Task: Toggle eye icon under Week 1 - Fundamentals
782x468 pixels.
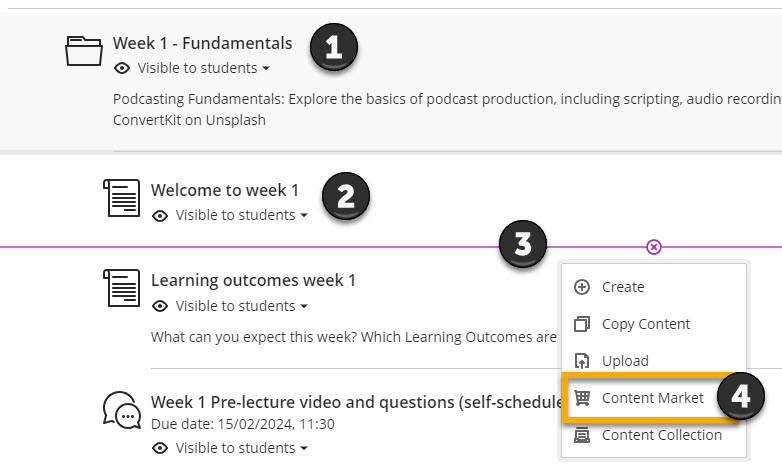Action: point(122,69)
